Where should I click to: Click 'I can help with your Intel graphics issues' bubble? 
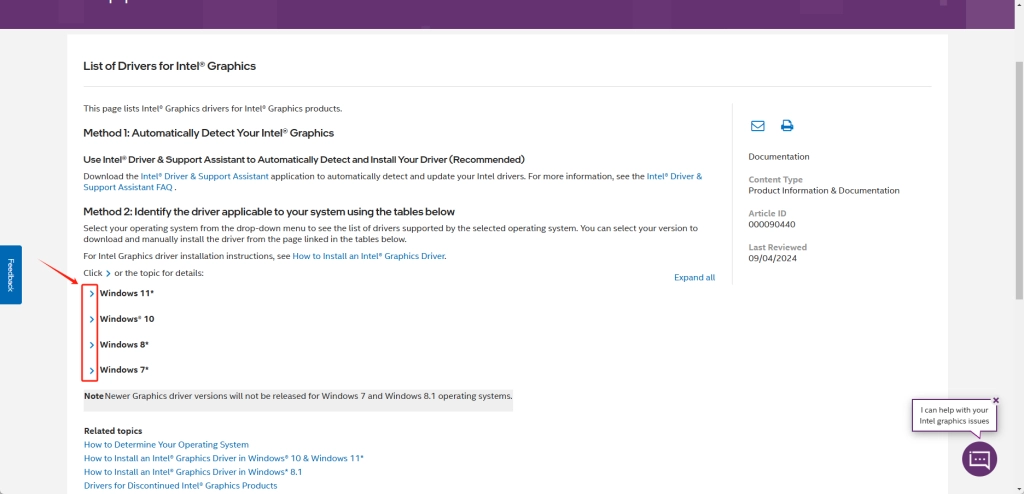click(954, 416)
